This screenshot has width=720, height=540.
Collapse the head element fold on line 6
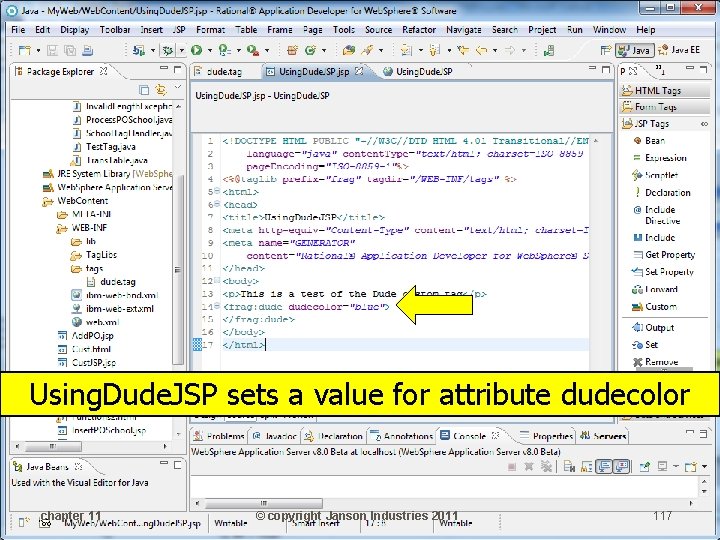pyautogui.click(x=217, y=203)
